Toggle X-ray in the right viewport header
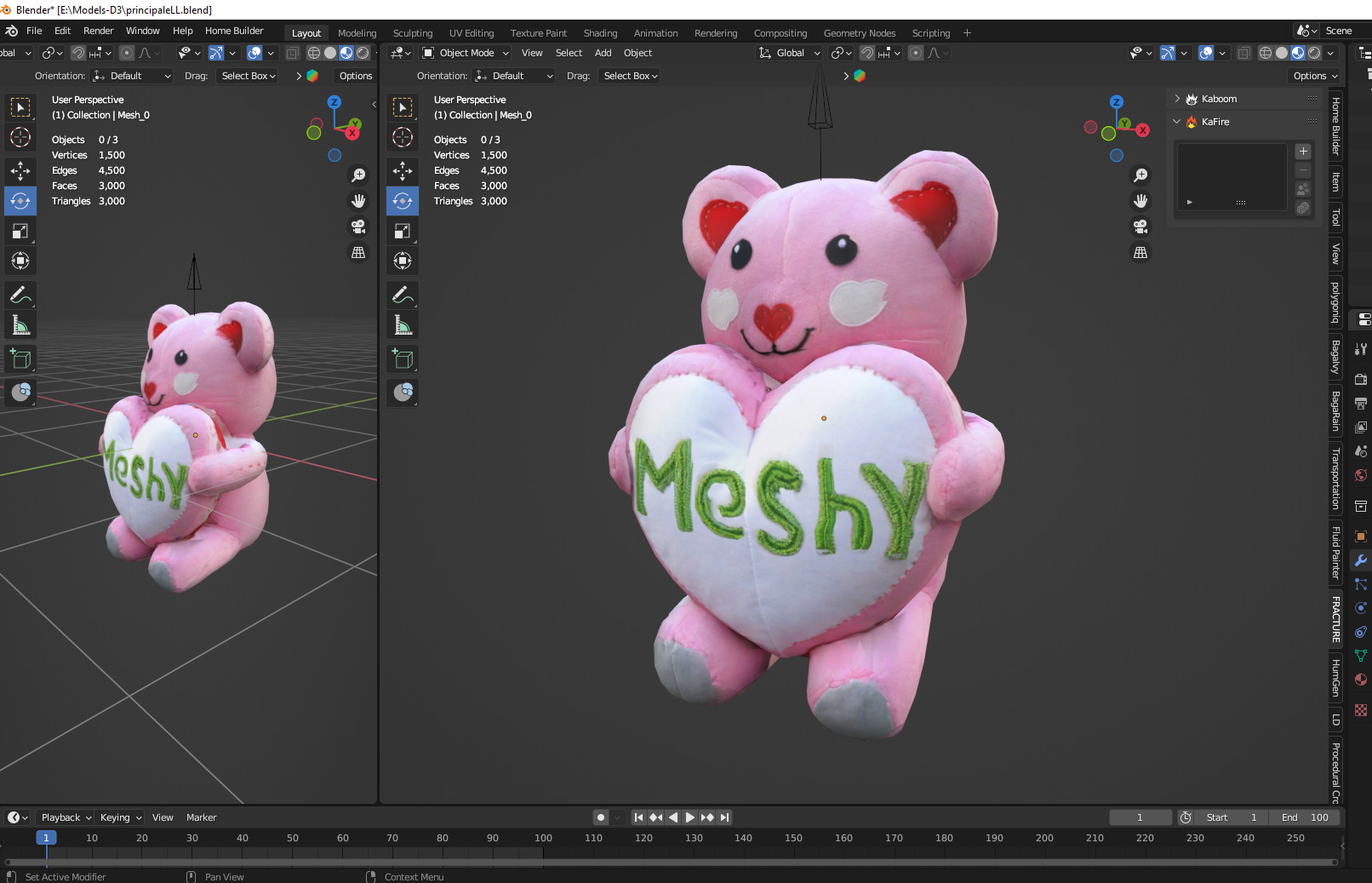The height and width of the screenshot is (883, 1372). 1243,53
